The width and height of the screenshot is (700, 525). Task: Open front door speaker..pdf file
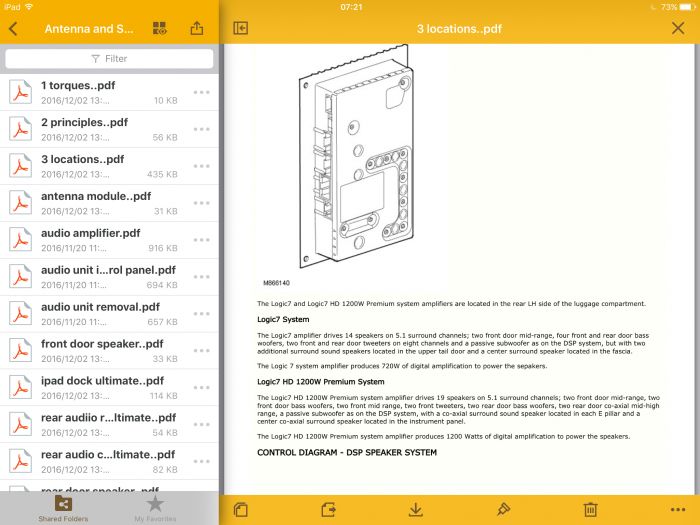[x=109, y=351]
